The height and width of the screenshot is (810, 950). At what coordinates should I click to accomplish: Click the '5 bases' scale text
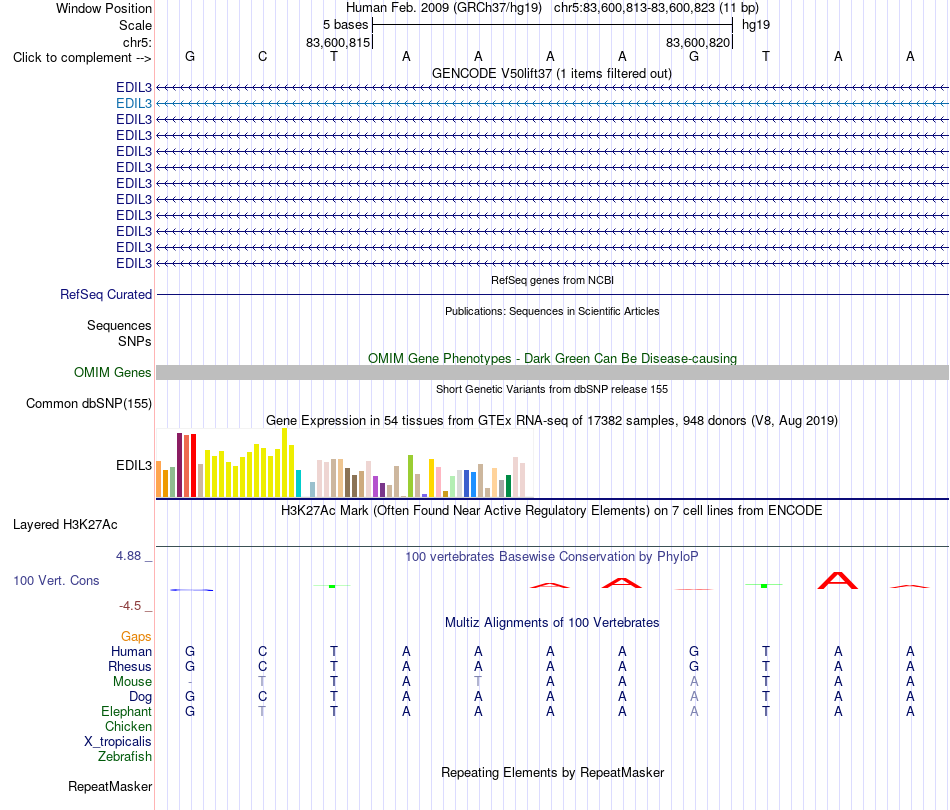tap(345, 25)
